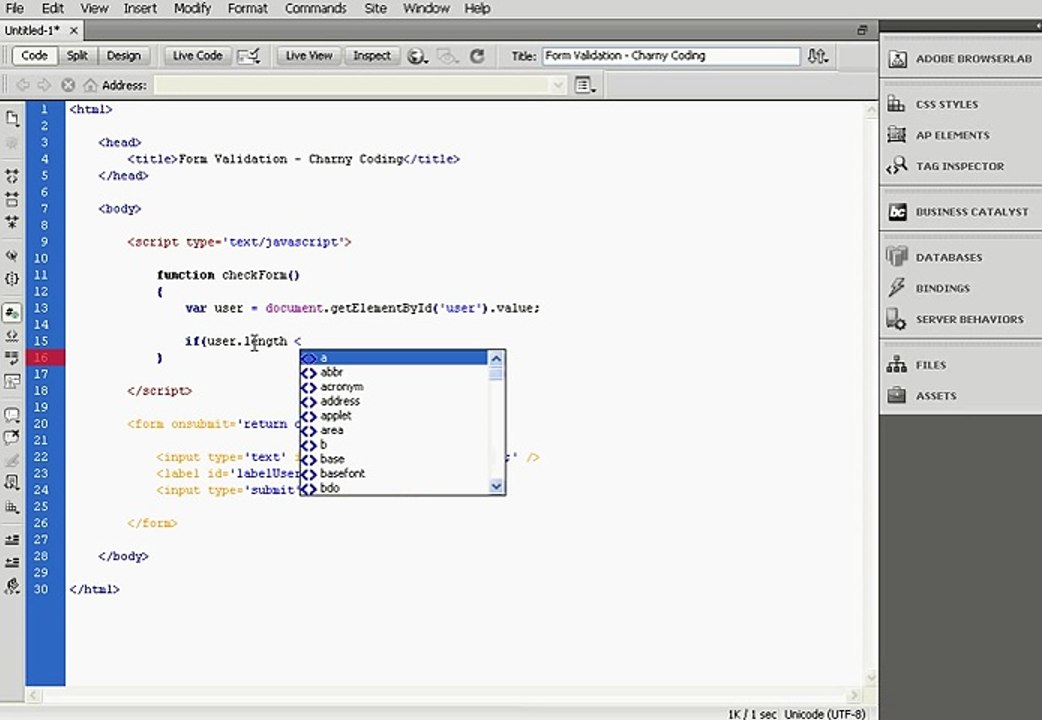Click the Refresh Design View icon
Viewport: 1042px width, 720px height.
(x=477, y=57)
